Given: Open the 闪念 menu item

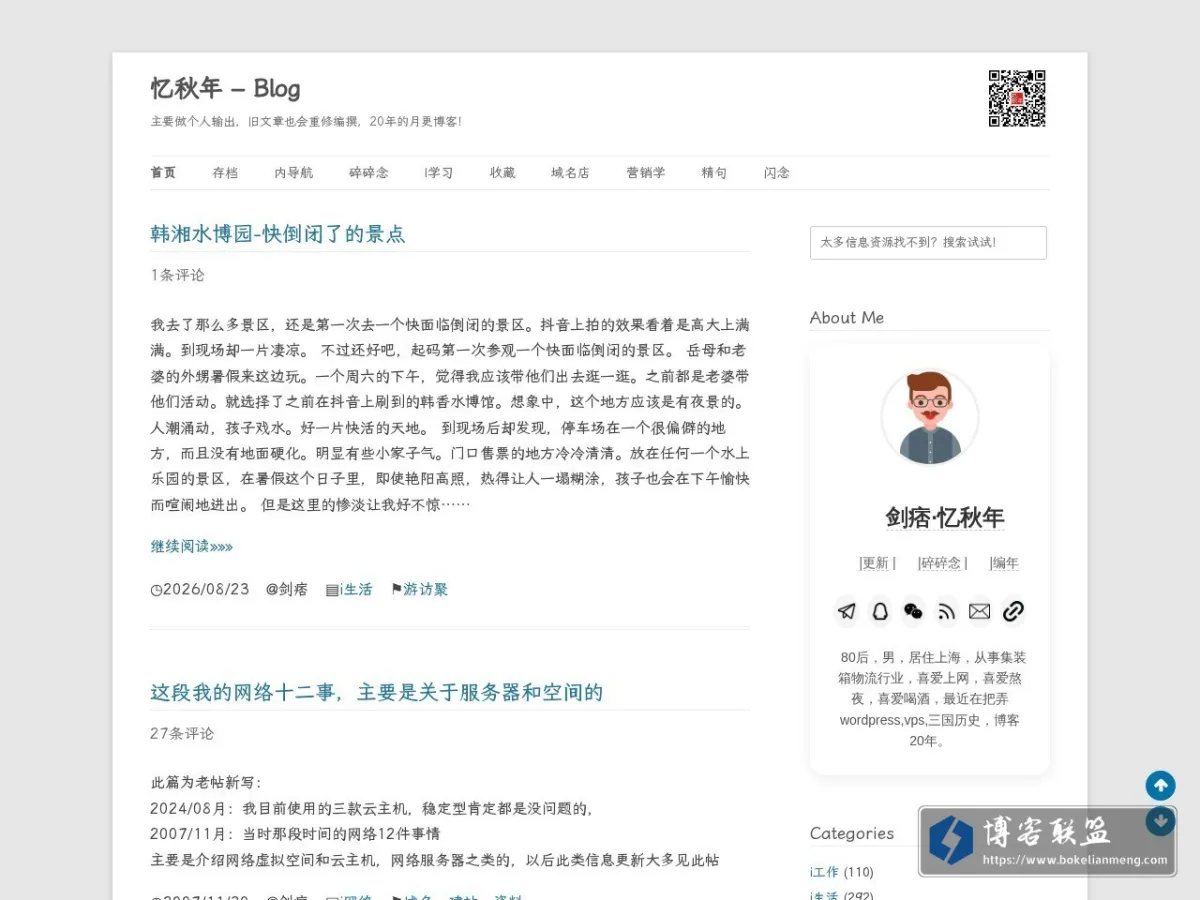Looking at the screenshot, I should 777,172.
